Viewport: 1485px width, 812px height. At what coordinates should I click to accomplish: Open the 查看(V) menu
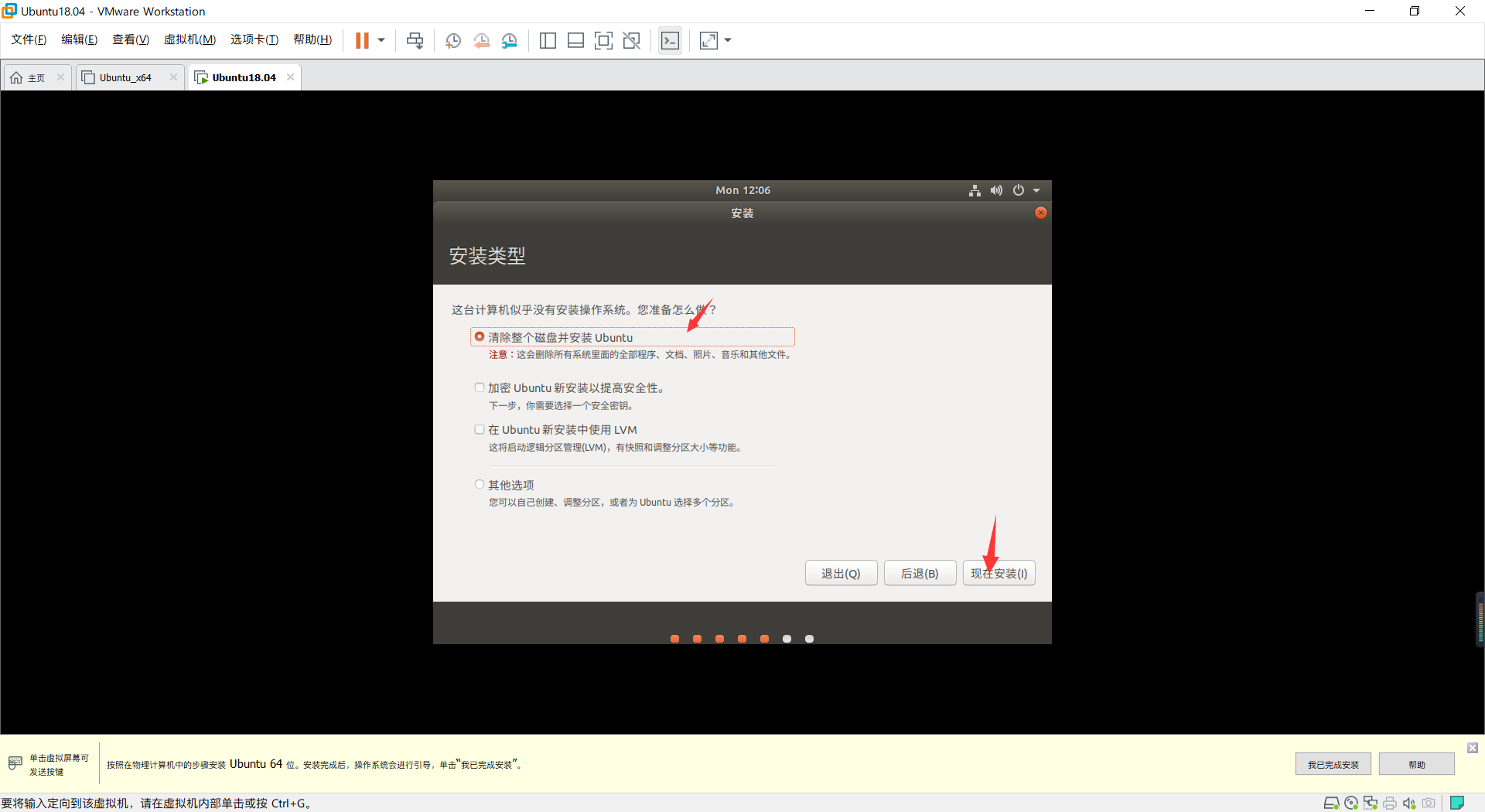[x=131, y=39]
